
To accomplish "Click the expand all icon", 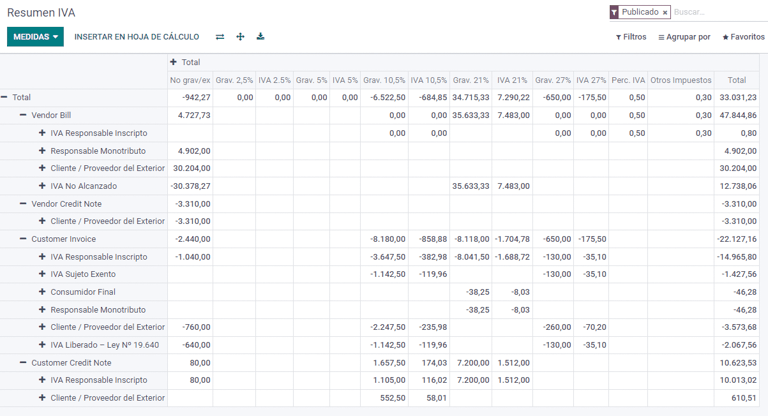I will [240, 37].
